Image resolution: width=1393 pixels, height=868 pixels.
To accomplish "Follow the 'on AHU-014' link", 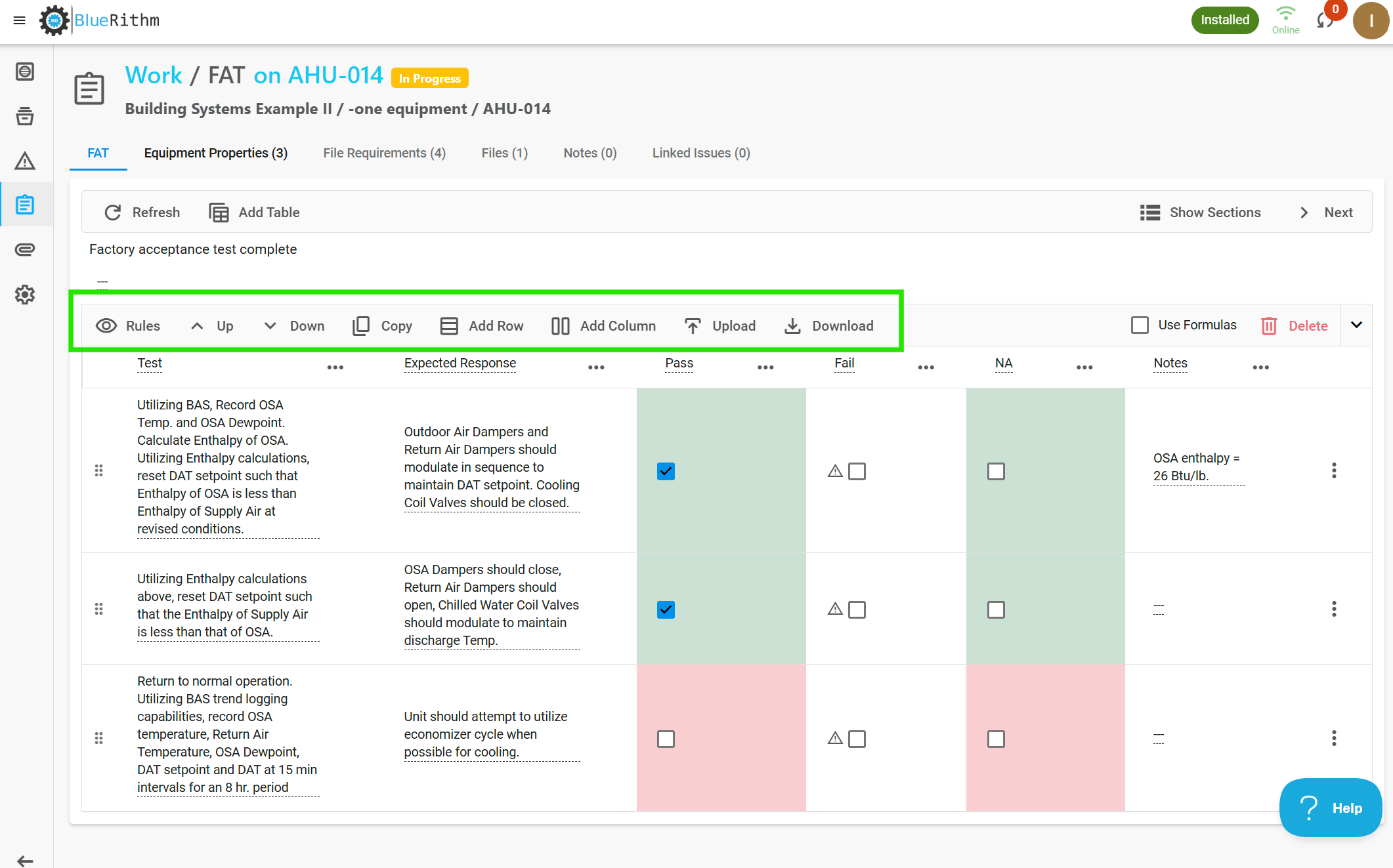I will (318, 75).
